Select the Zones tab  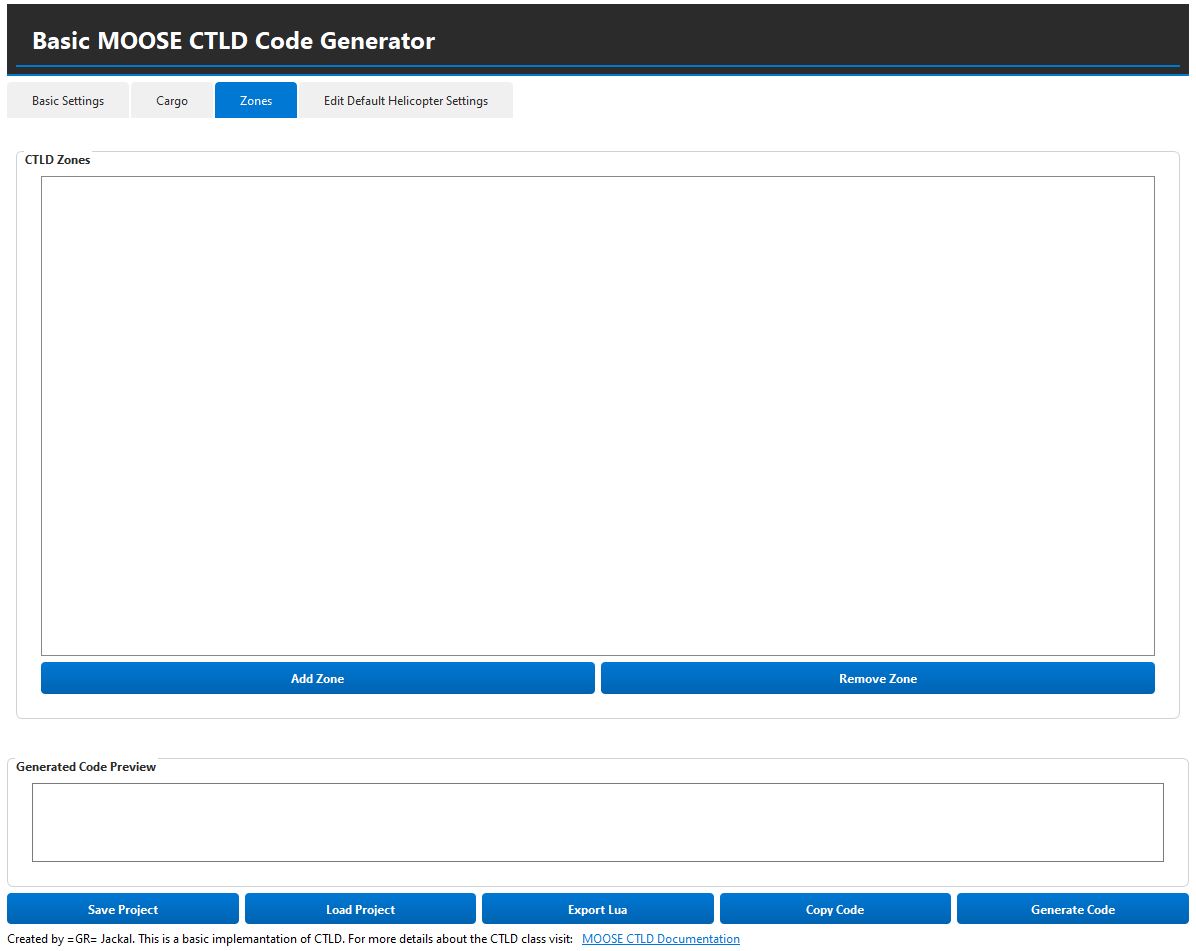(x=256, y=101)
